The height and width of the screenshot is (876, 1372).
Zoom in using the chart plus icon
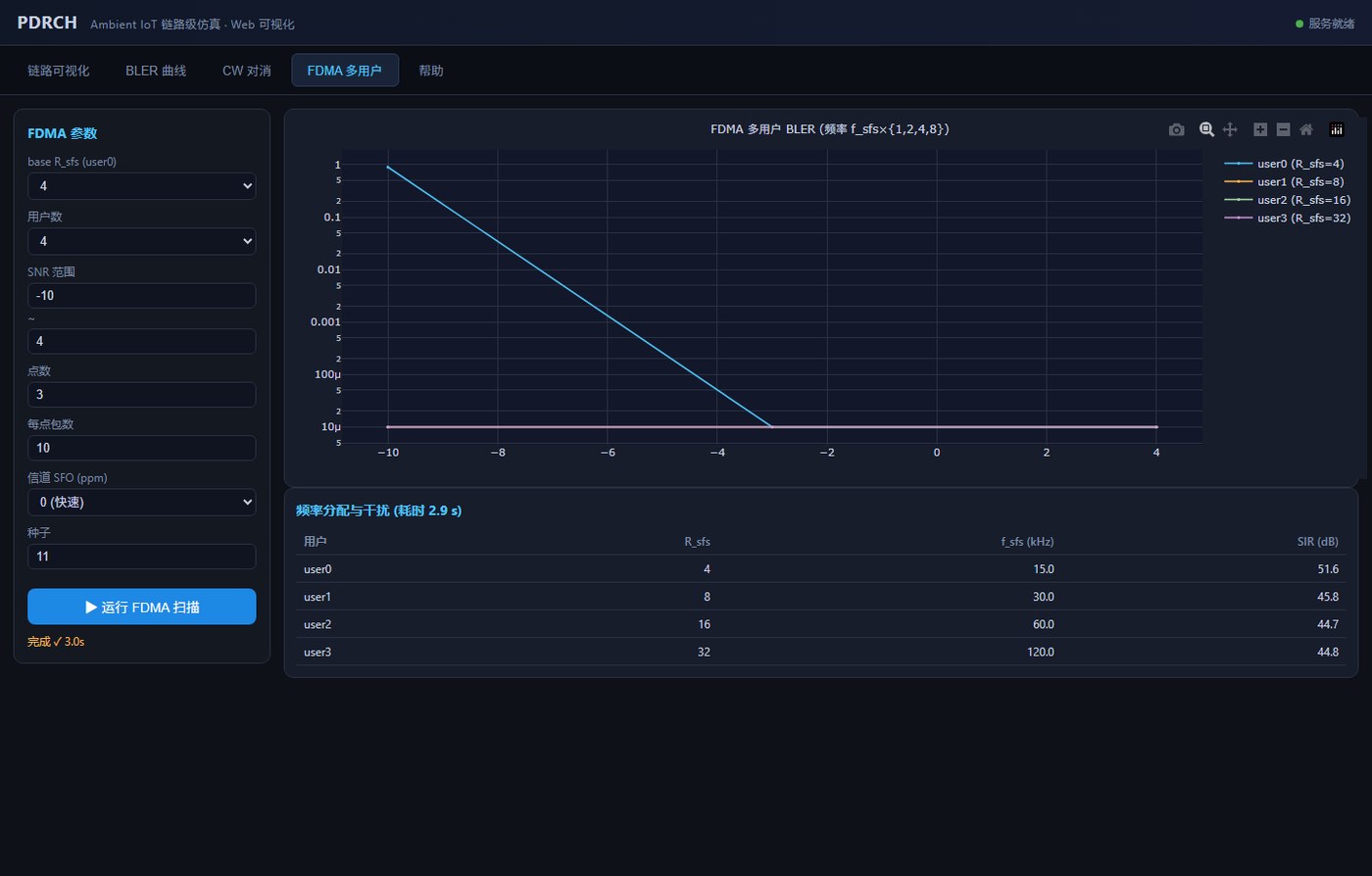[1260, 129]
